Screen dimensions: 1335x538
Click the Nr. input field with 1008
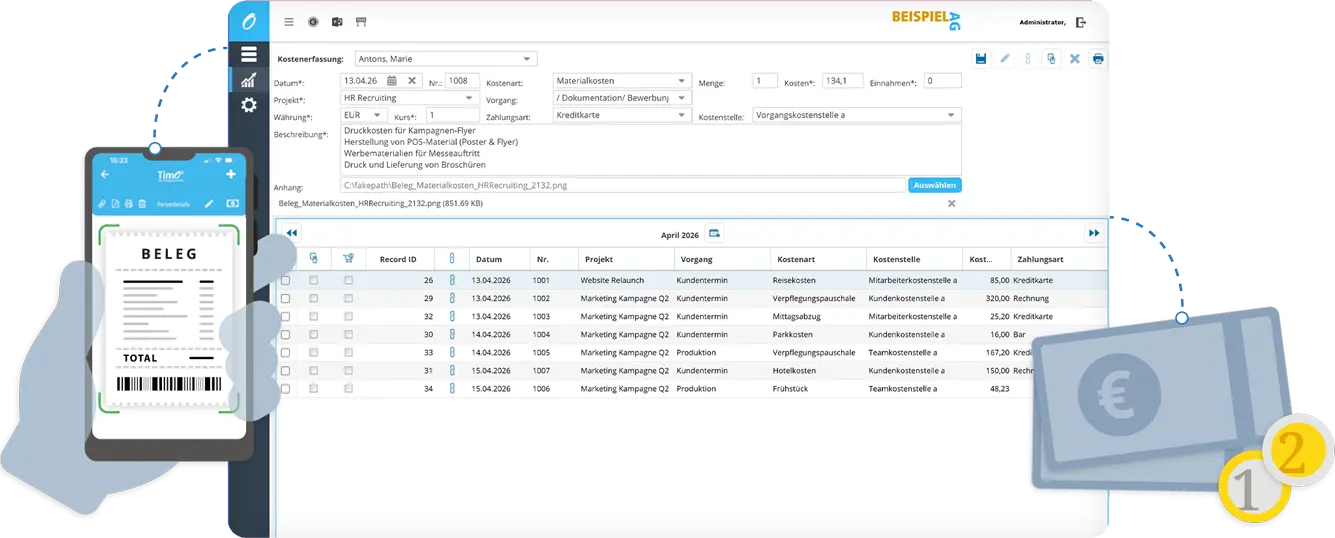(463, 81)
